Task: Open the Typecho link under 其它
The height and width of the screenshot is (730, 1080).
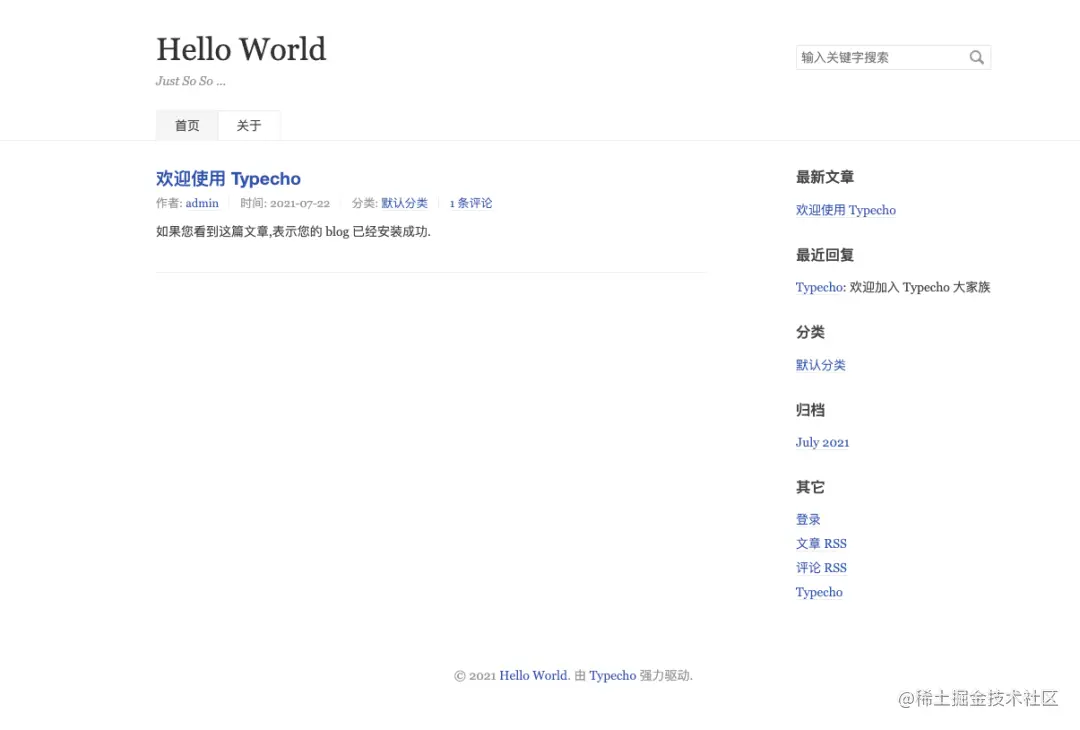Action: [x=819, y=592]
